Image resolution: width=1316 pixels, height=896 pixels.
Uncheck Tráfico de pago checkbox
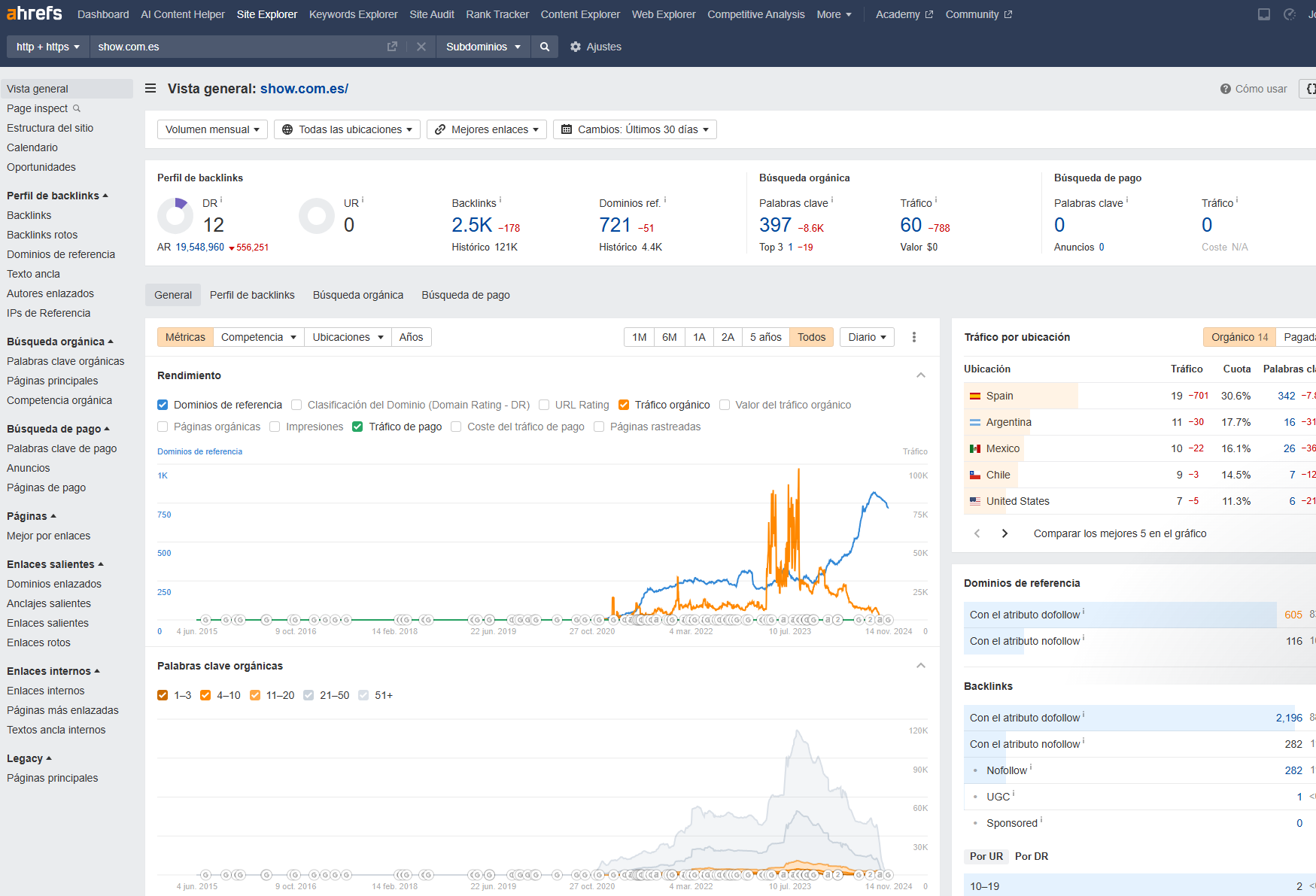357,427
